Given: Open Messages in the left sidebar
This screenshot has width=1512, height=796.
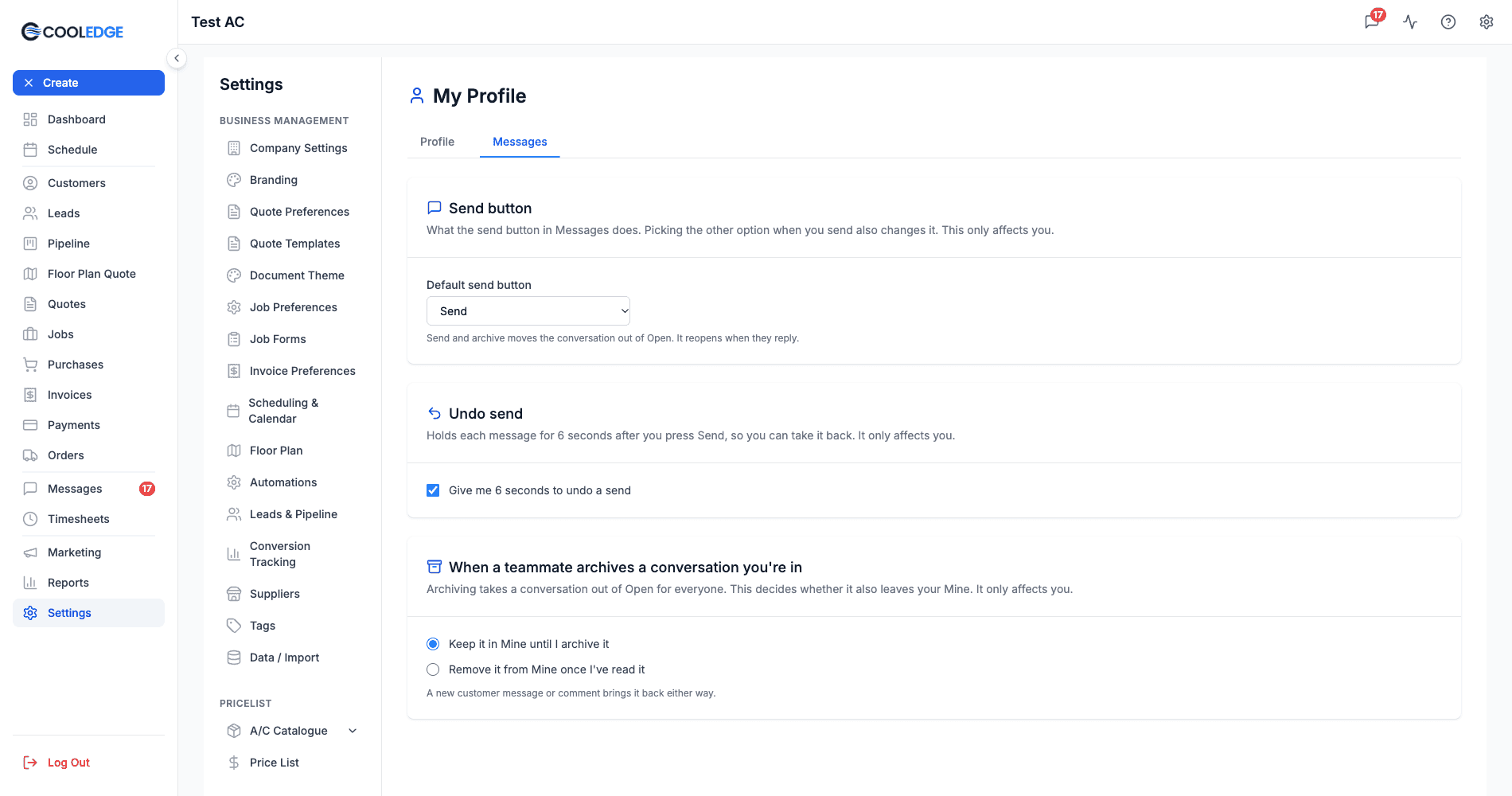Looking at the screenshot, I should (x=88, y=489).
